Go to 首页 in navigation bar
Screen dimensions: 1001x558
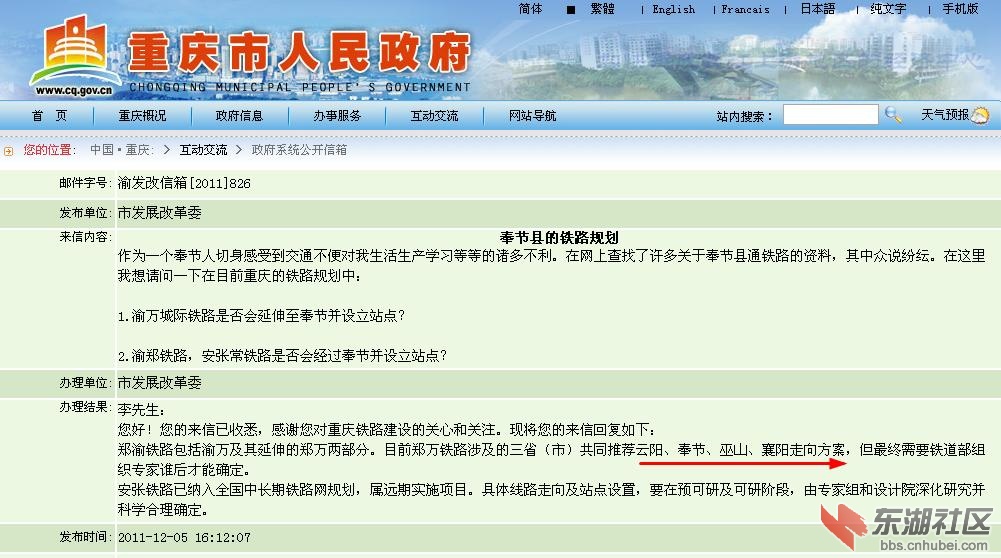pos(49,116)
